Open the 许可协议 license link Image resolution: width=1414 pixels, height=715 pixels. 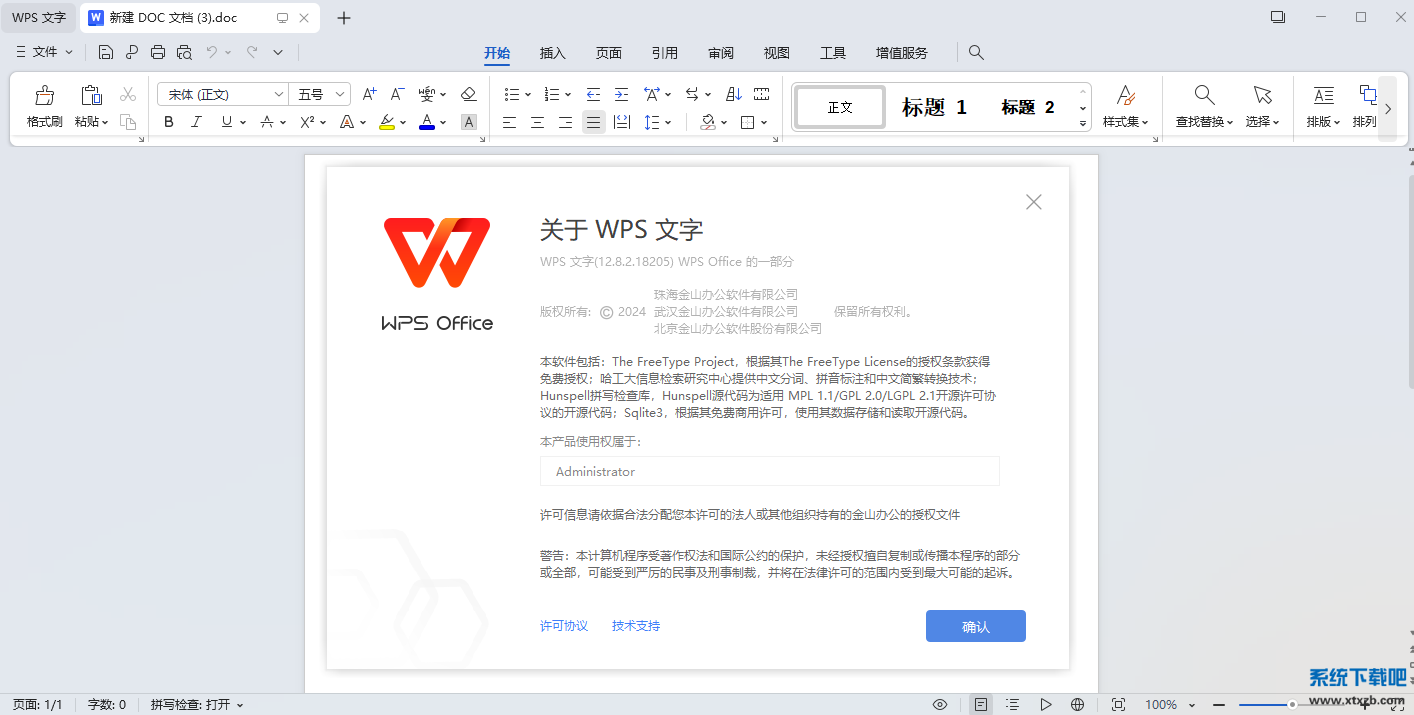(x=563, y=625)
